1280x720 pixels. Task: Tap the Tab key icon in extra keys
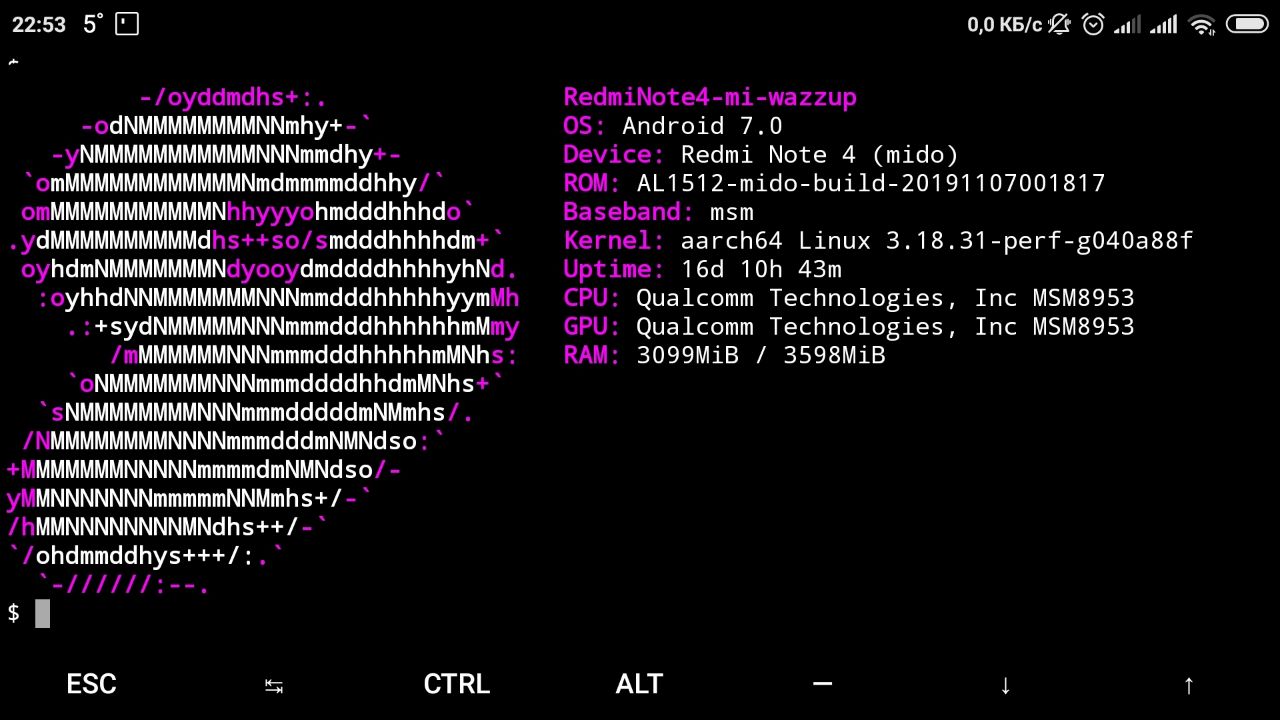274,685
